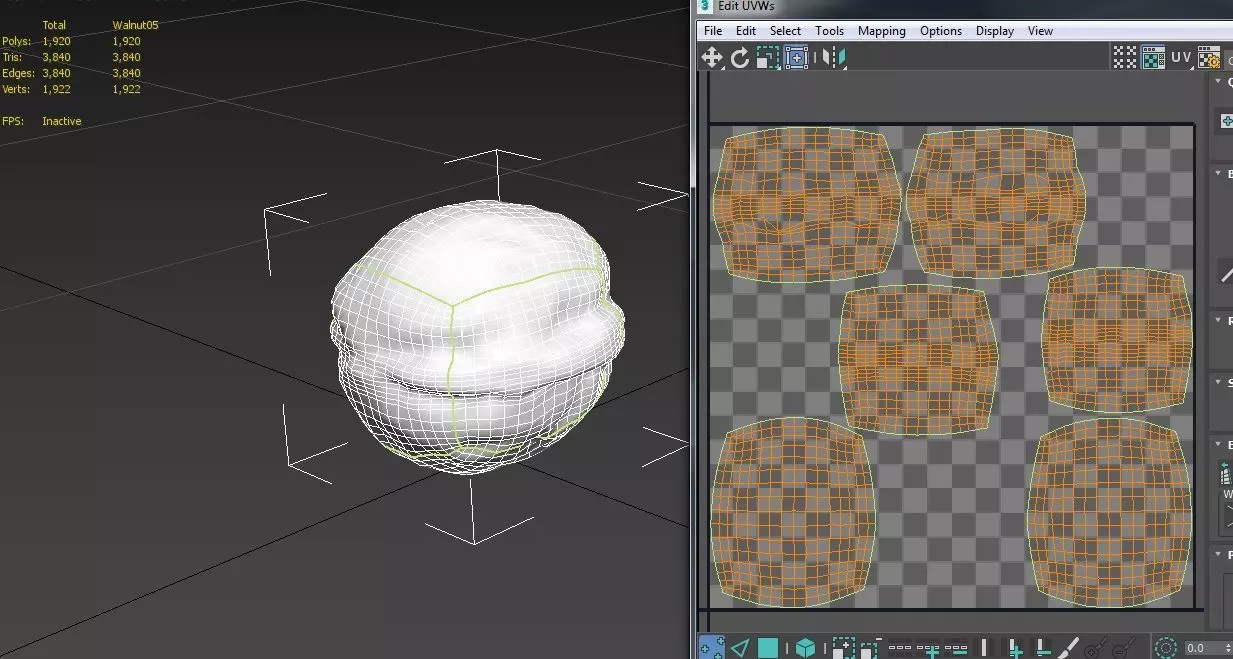Viewport: 1233px width, 659px height.
Task: Click the soft selection value spinner arrows
Action: [x=1226, y=648]
